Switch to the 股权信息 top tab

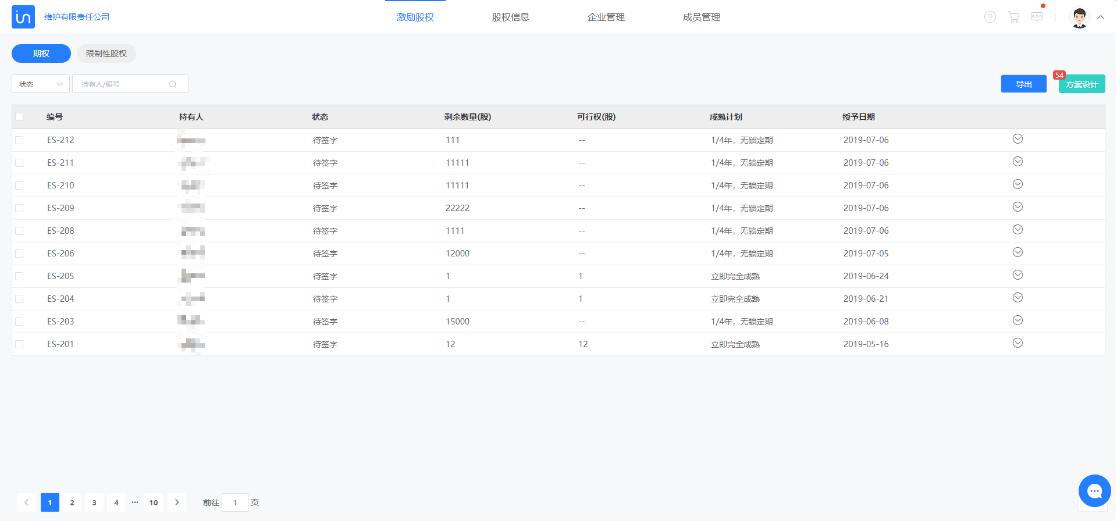point(511,17)
